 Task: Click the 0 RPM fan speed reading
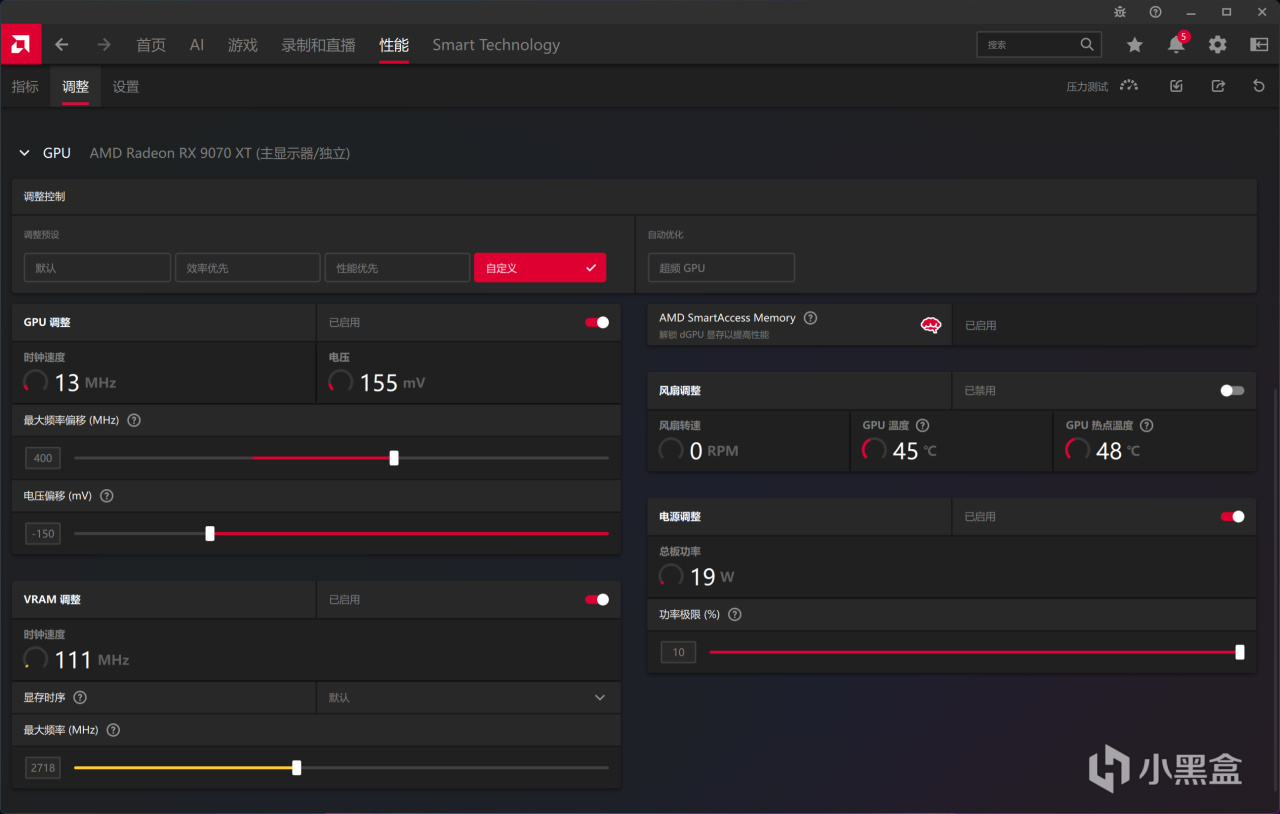714,451
